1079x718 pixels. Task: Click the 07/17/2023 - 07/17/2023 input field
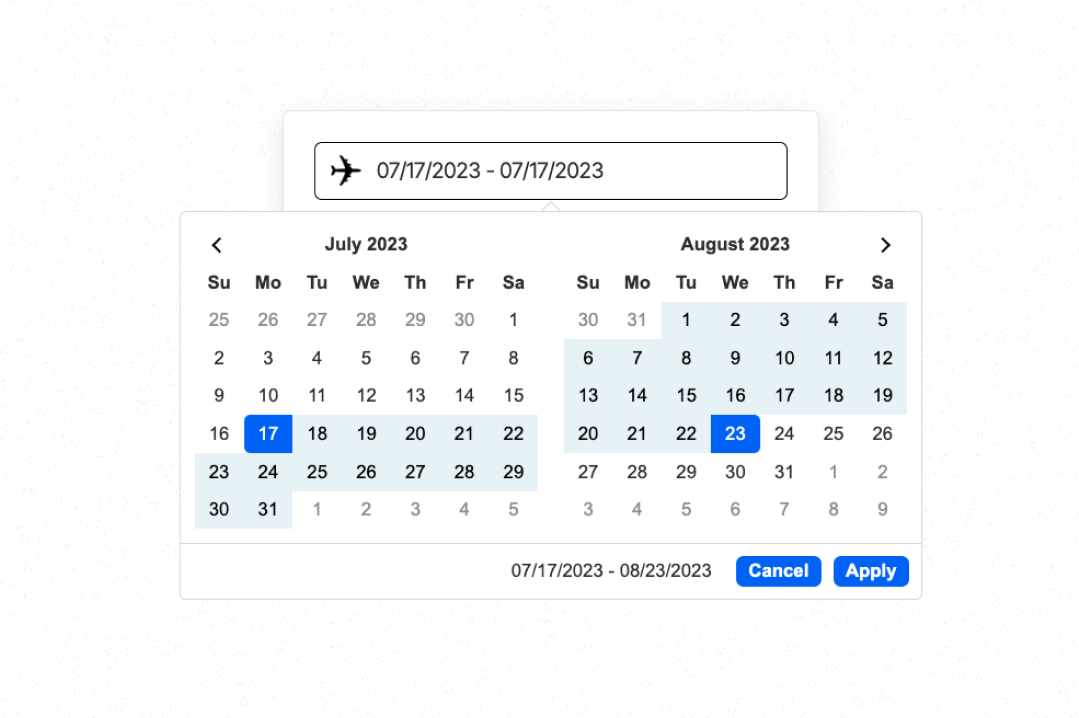coord(550,170)
